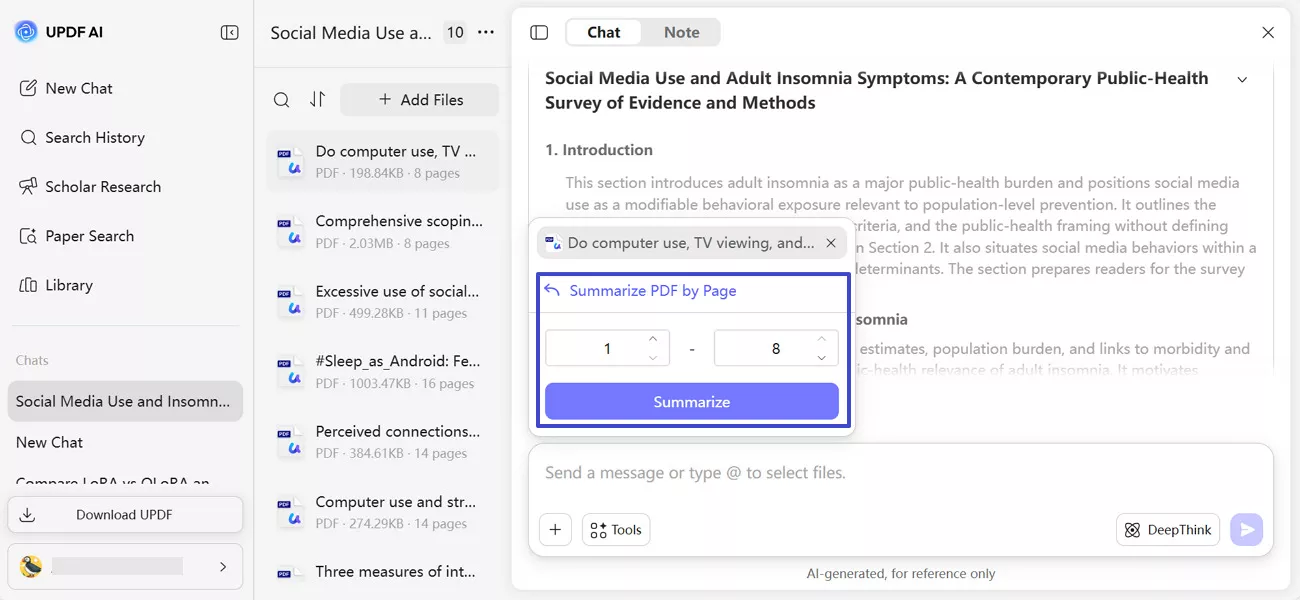Toggle DeepThink mode
The image size is (1300, 600).
click(1167, 530)
